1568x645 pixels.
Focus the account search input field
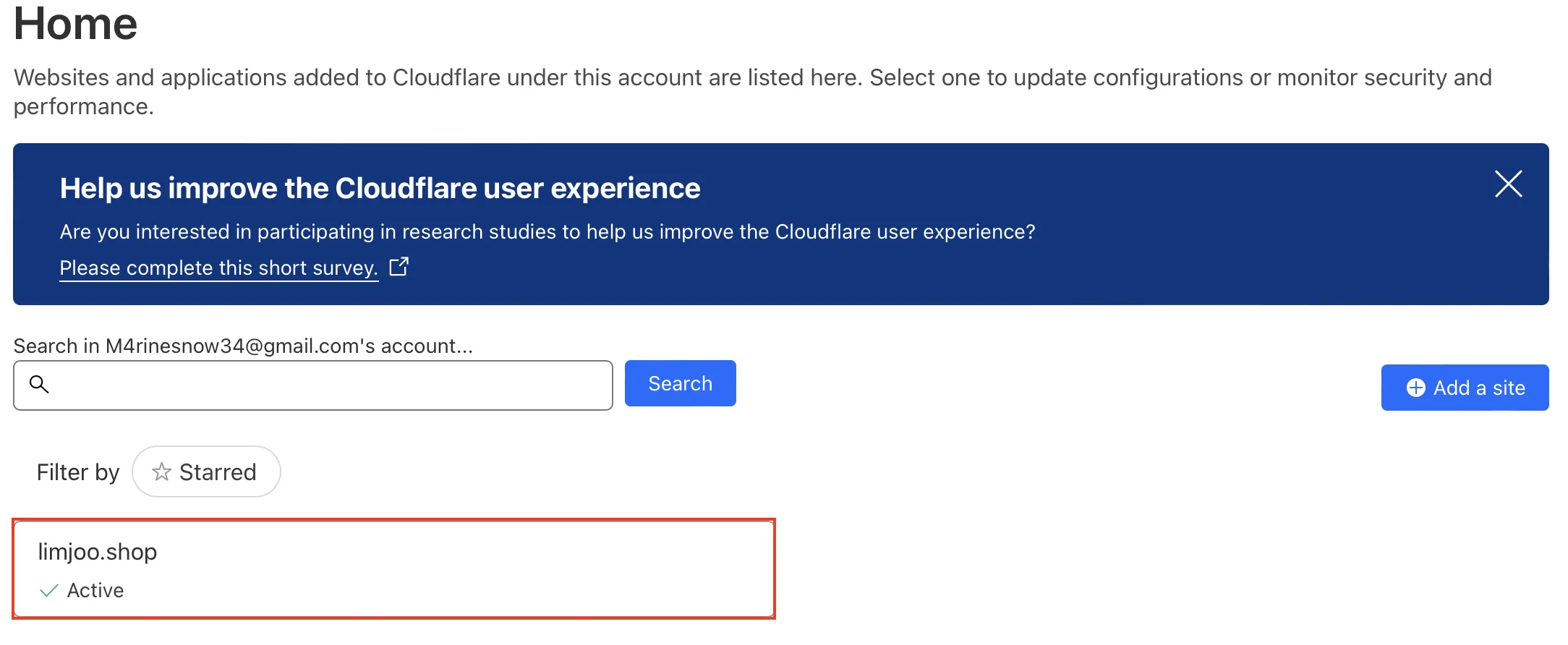[325, 385]
